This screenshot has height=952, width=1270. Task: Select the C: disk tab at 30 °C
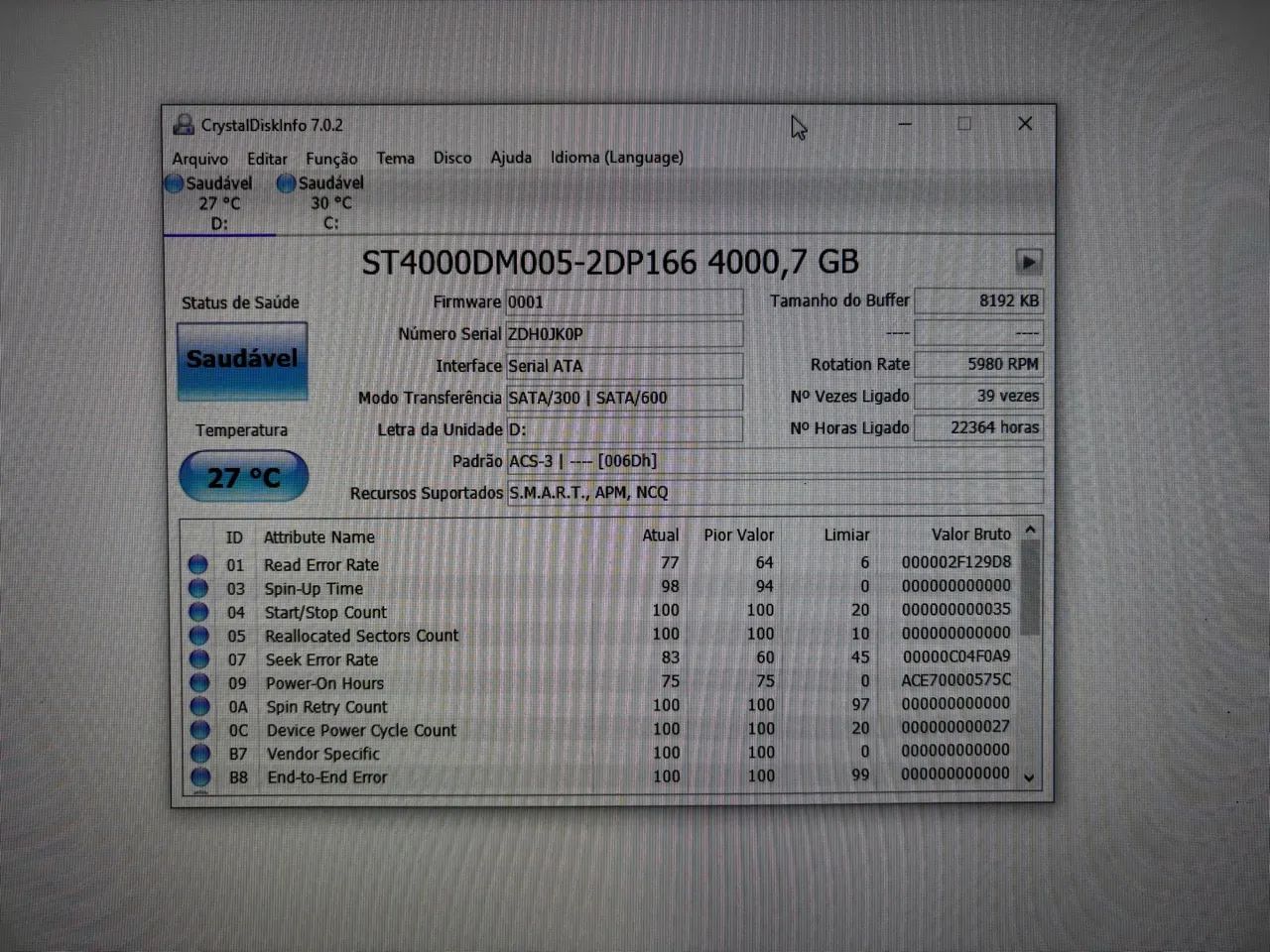(x=330, y=203)
